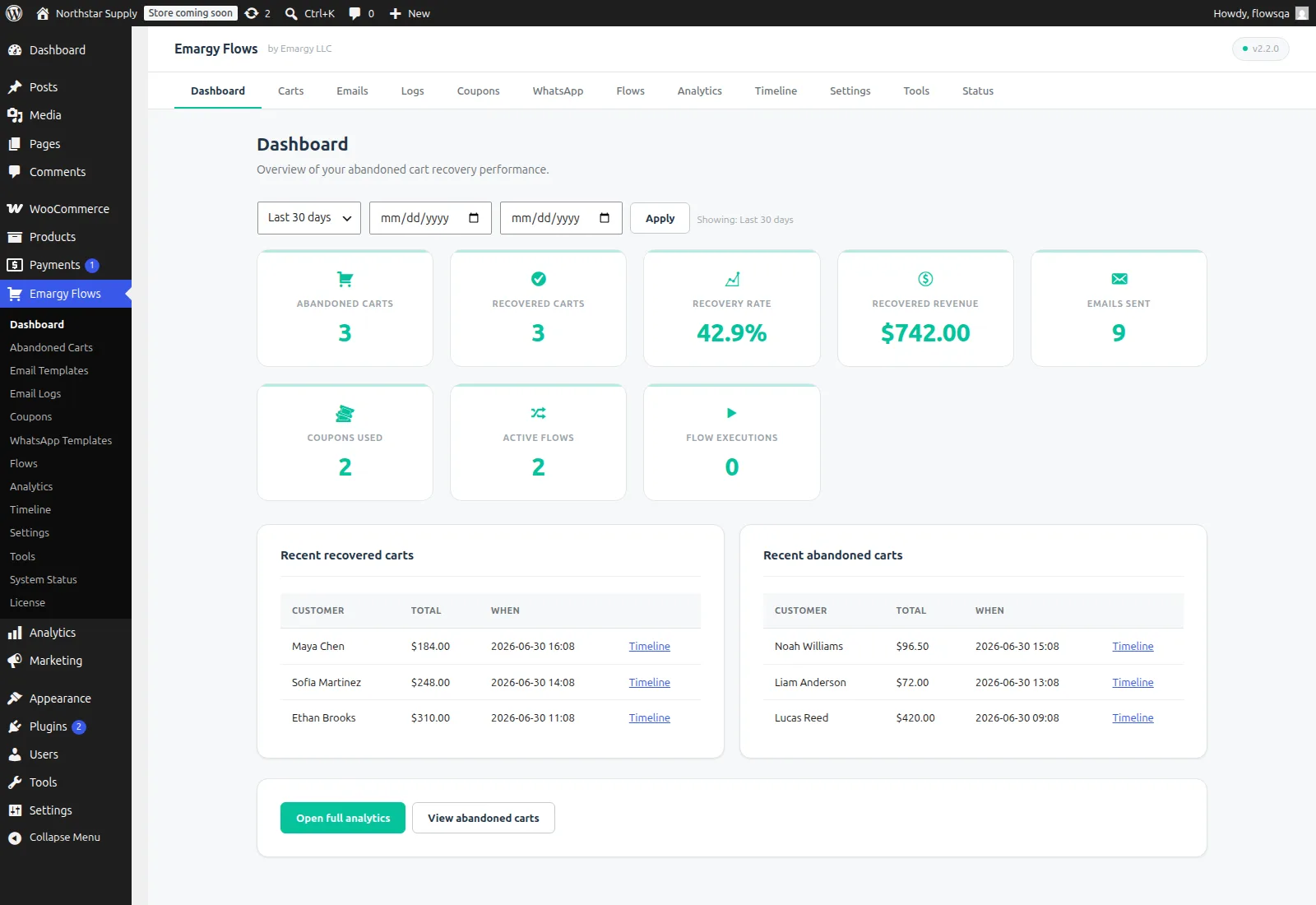Click the recovered revenue dollar icon
The image size is (1316, 905).
[x=925, y=279]
